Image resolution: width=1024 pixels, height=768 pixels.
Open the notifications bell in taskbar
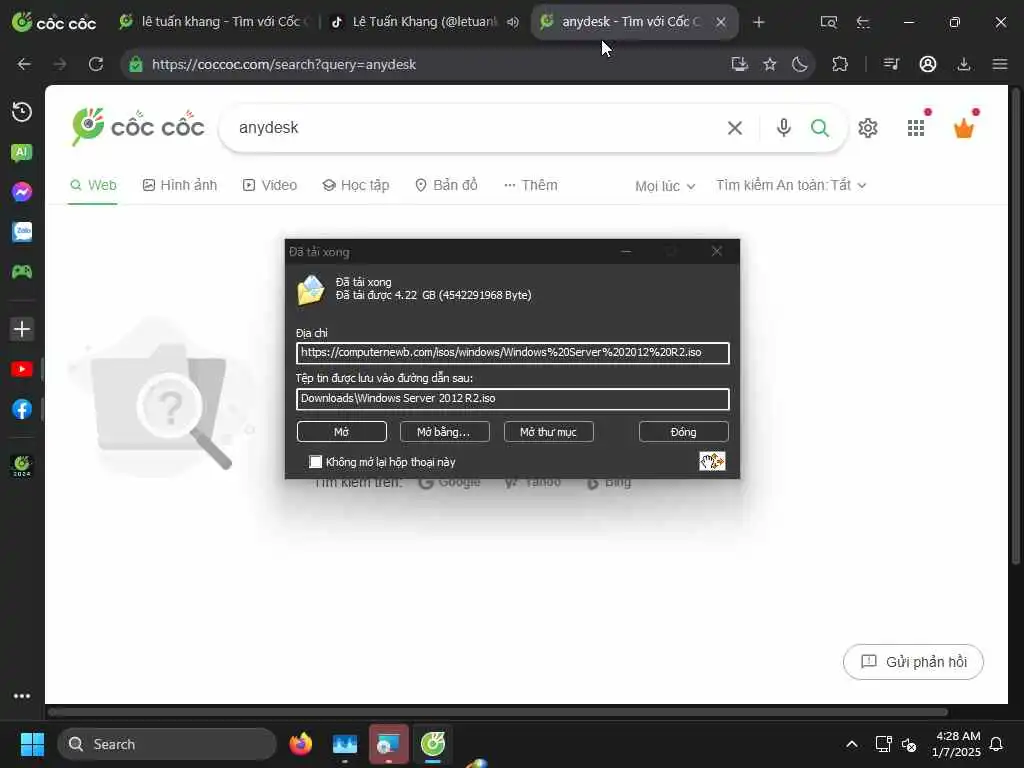(997, 744)
